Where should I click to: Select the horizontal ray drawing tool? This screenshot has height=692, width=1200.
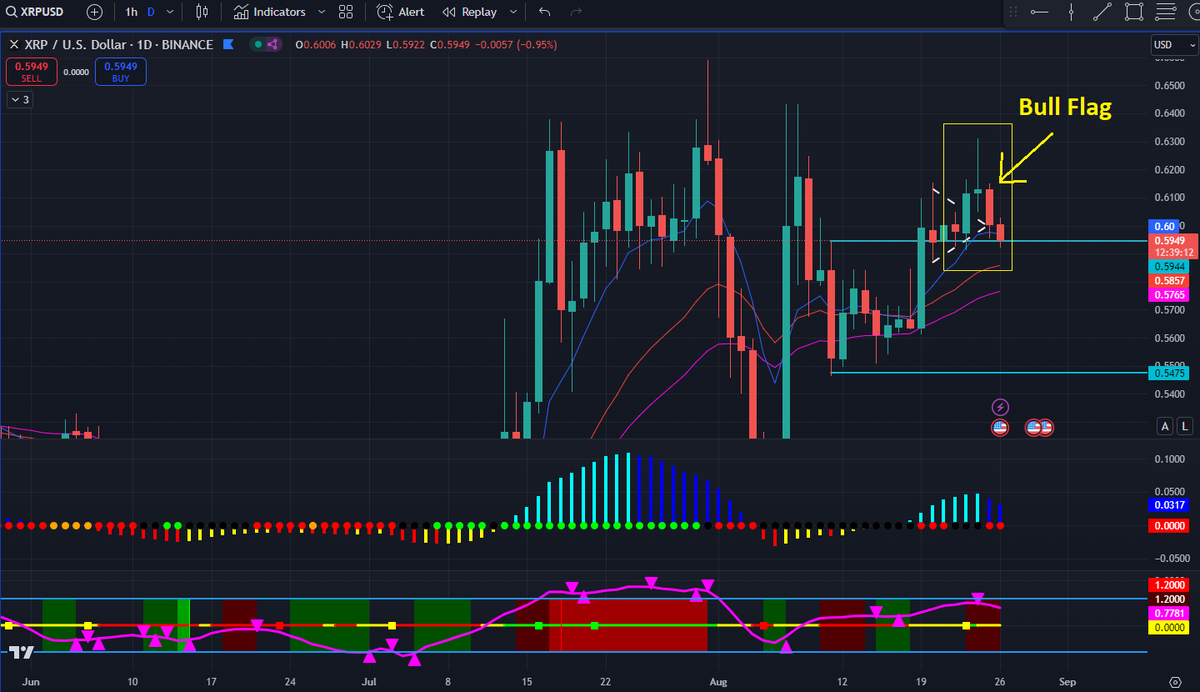coord(1039,12)
